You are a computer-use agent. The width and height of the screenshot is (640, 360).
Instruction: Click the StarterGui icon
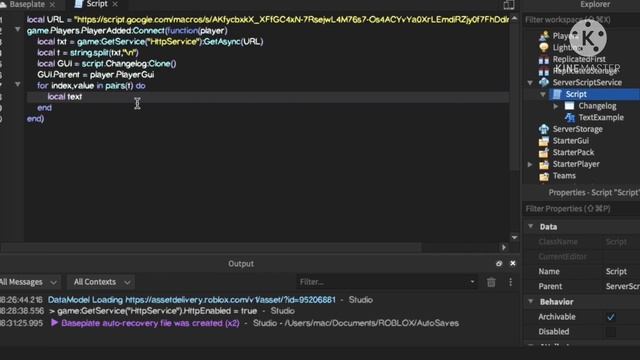point(544,141)
